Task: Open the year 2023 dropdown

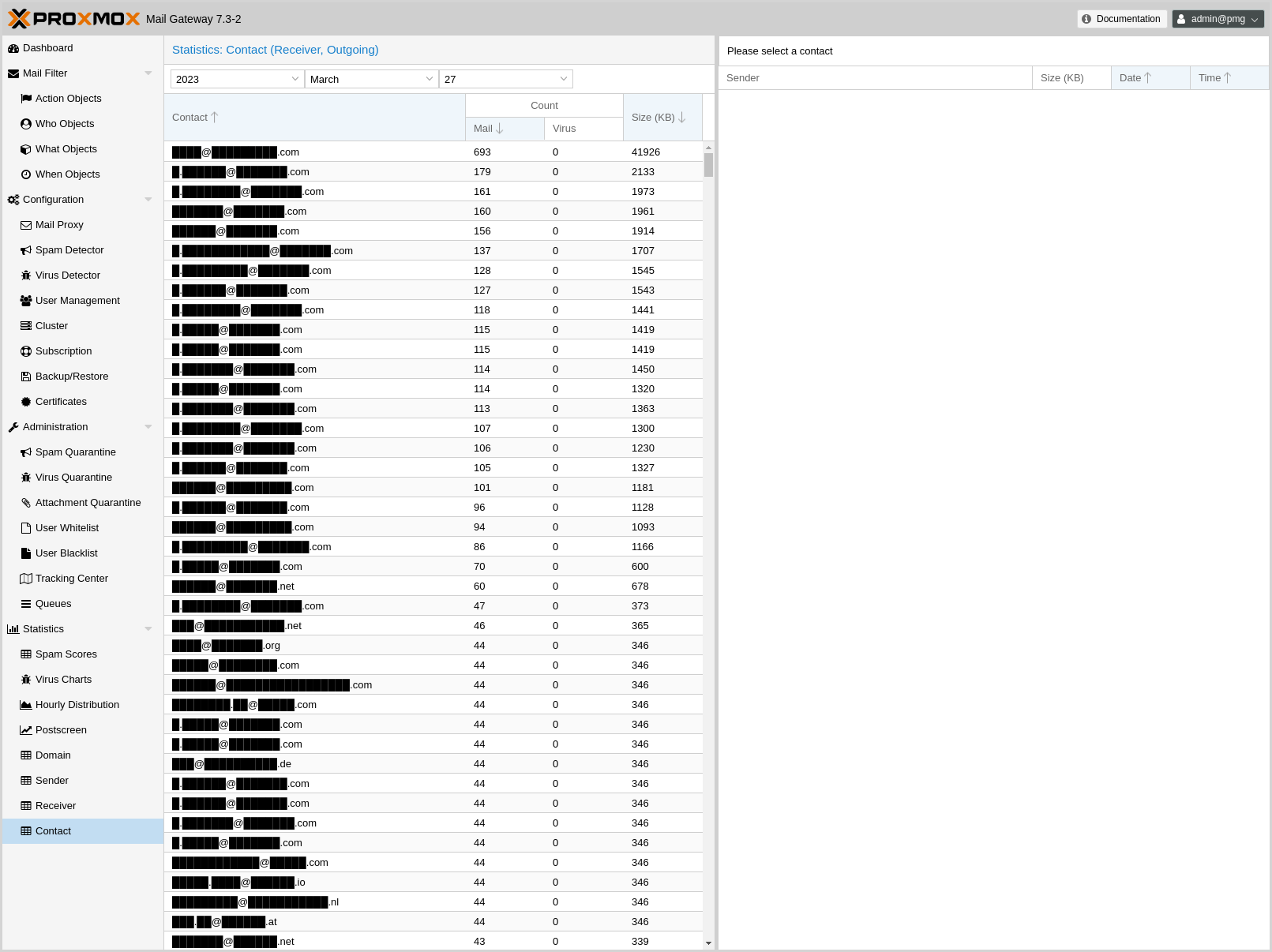Action: click(295, 79)
